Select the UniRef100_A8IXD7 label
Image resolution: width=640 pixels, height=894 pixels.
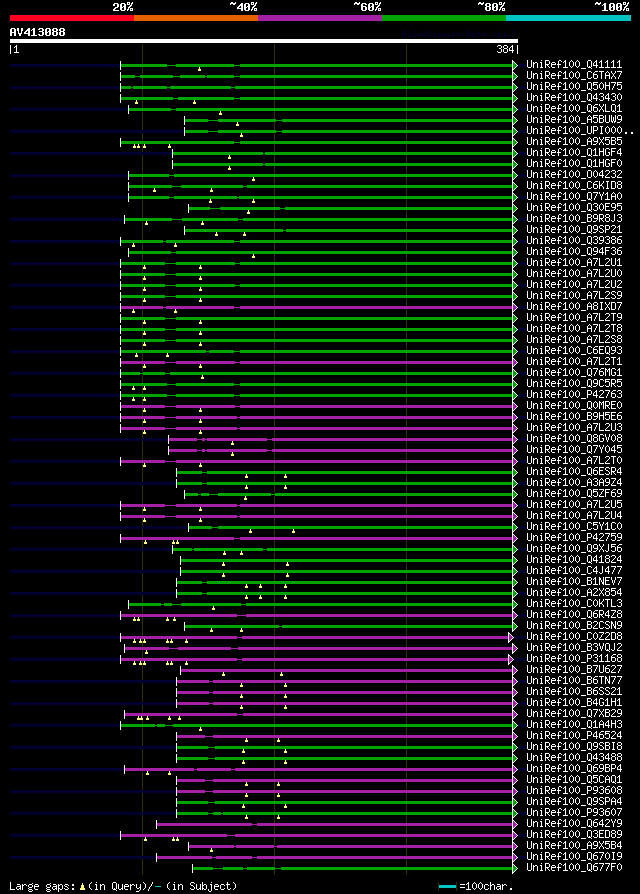point(574,307)
